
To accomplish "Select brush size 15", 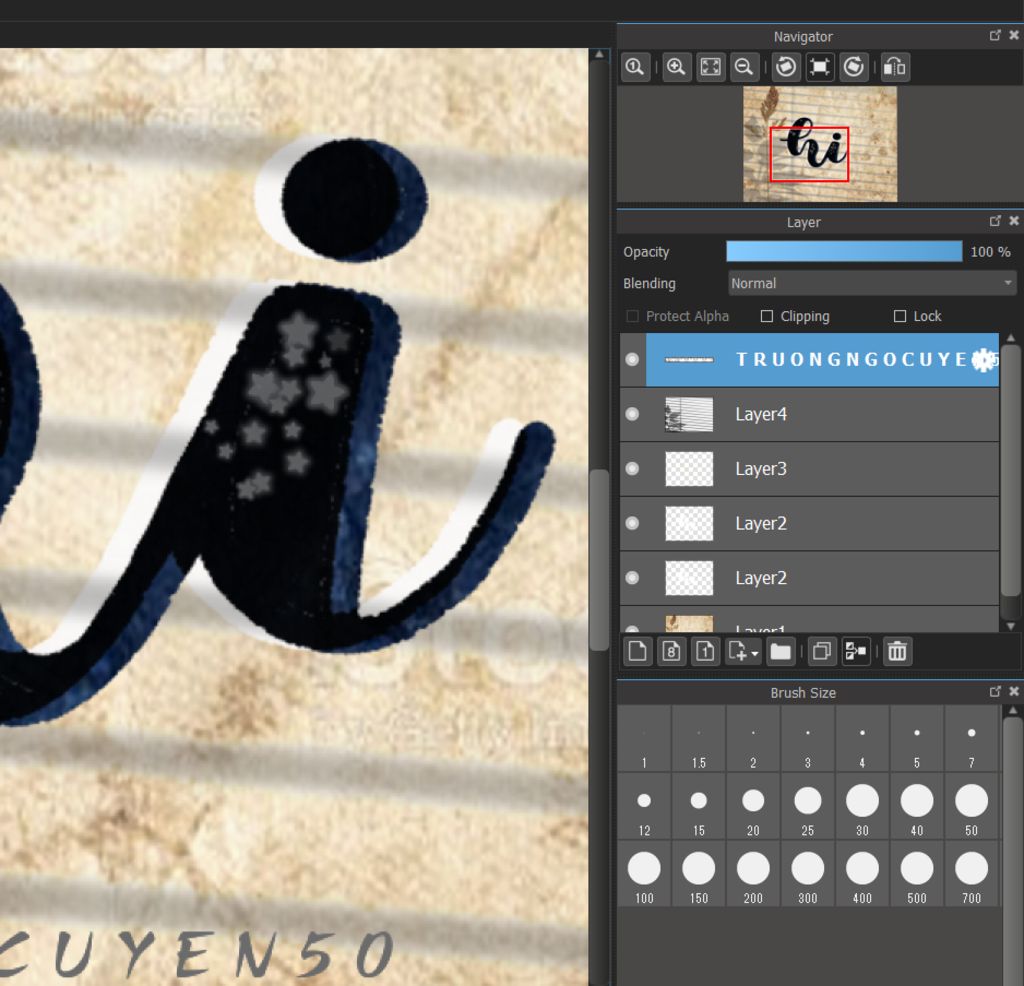I will 699,807.
